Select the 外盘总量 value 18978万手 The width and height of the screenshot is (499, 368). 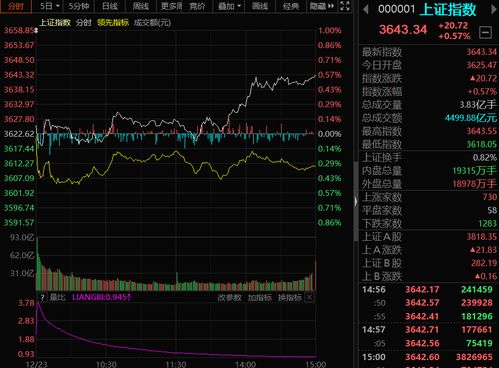tap(474, 184)
